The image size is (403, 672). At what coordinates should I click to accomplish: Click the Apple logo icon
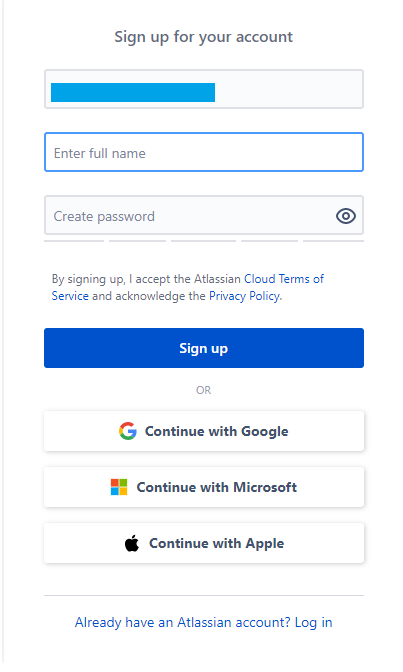tap(132, 543)
